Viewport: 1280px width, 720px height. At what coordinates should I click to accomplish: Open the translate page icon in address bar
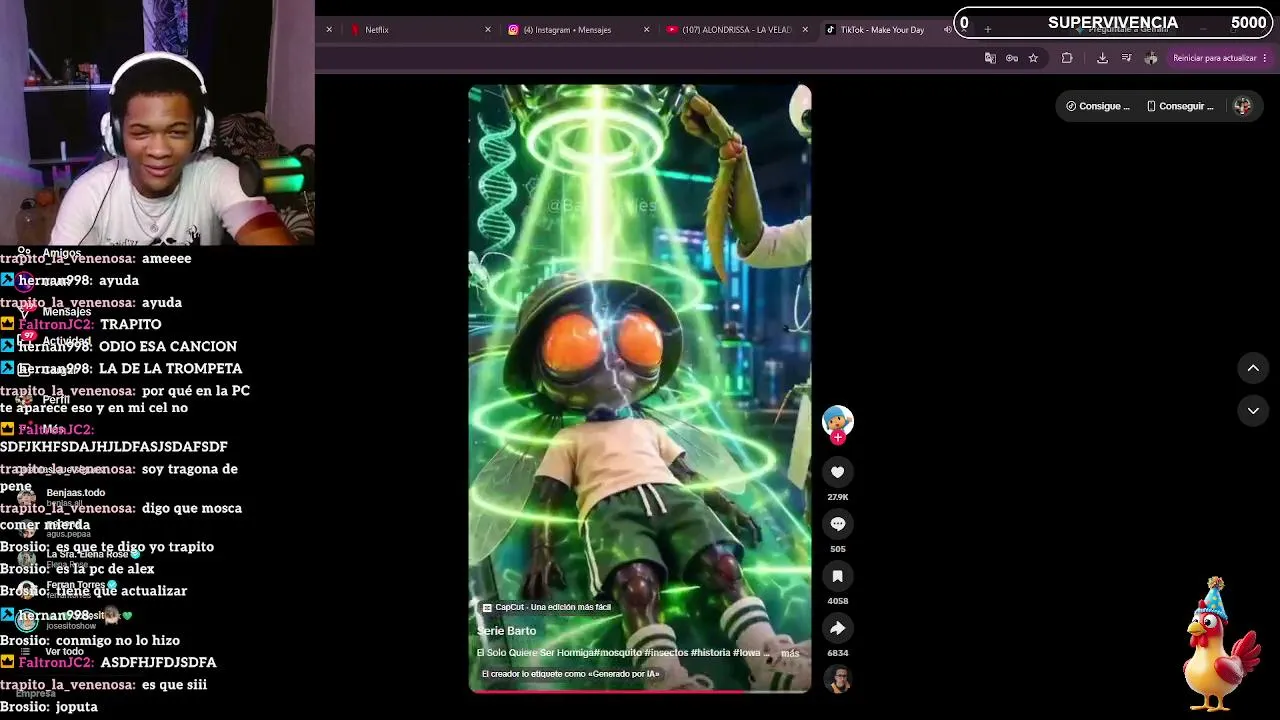tap(990, 58)
